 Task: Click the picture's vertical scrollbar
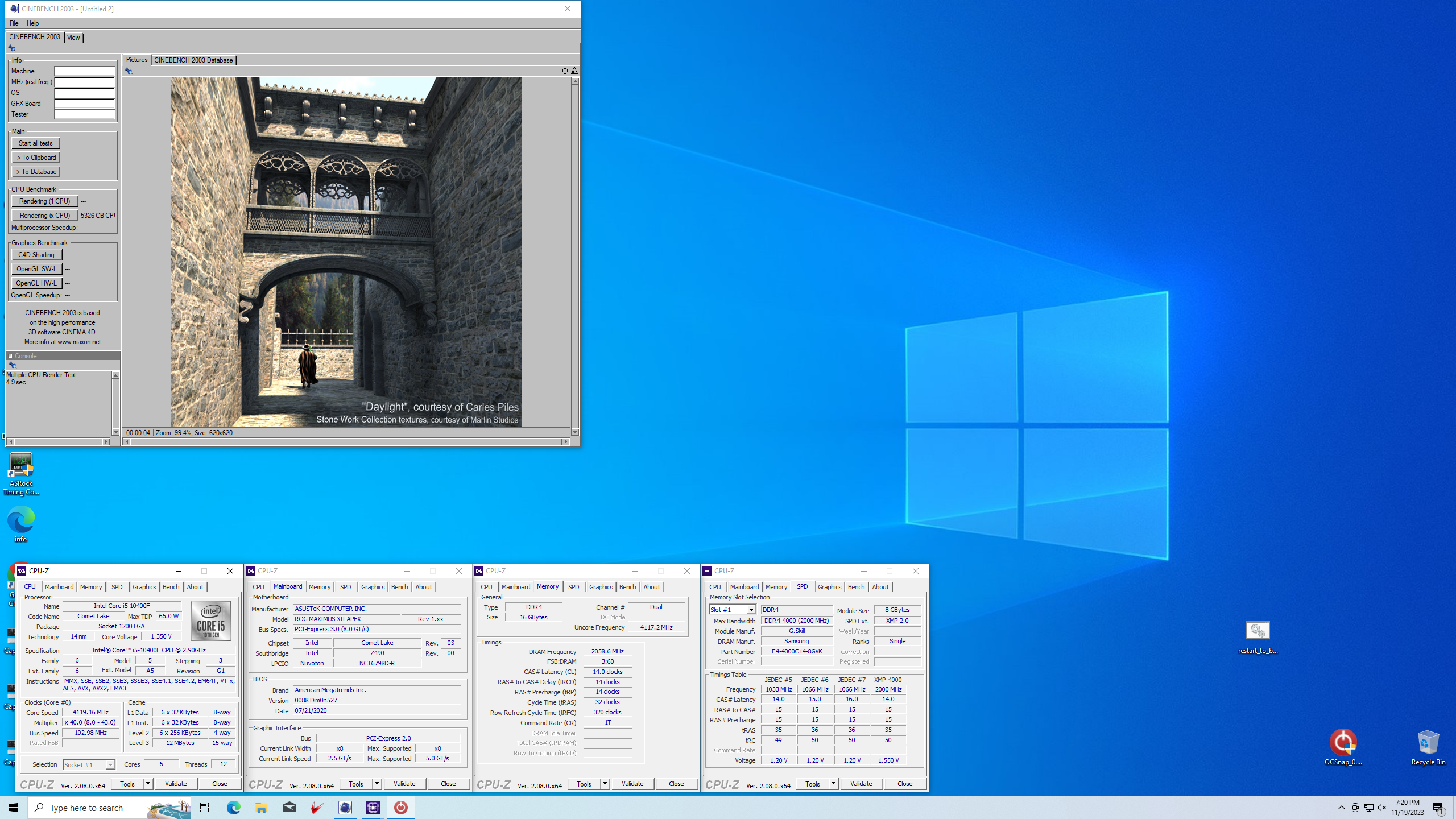(x=575, y=257)
